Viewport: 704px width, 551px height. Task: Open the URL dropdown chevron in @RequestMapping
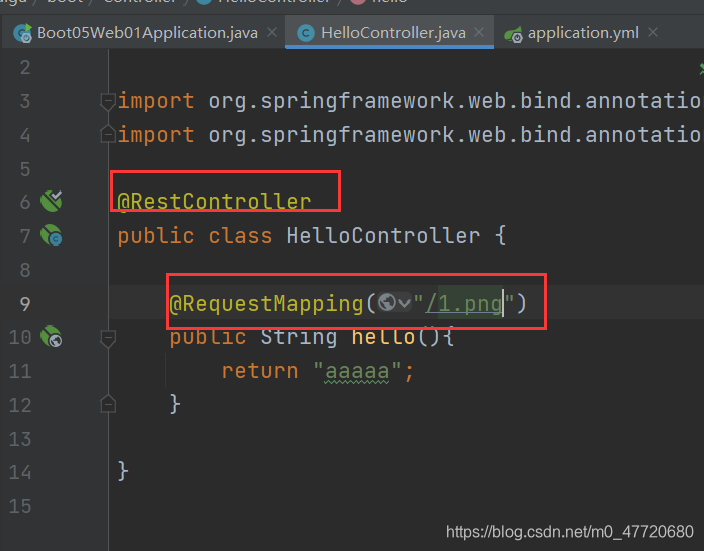[405, 303]
